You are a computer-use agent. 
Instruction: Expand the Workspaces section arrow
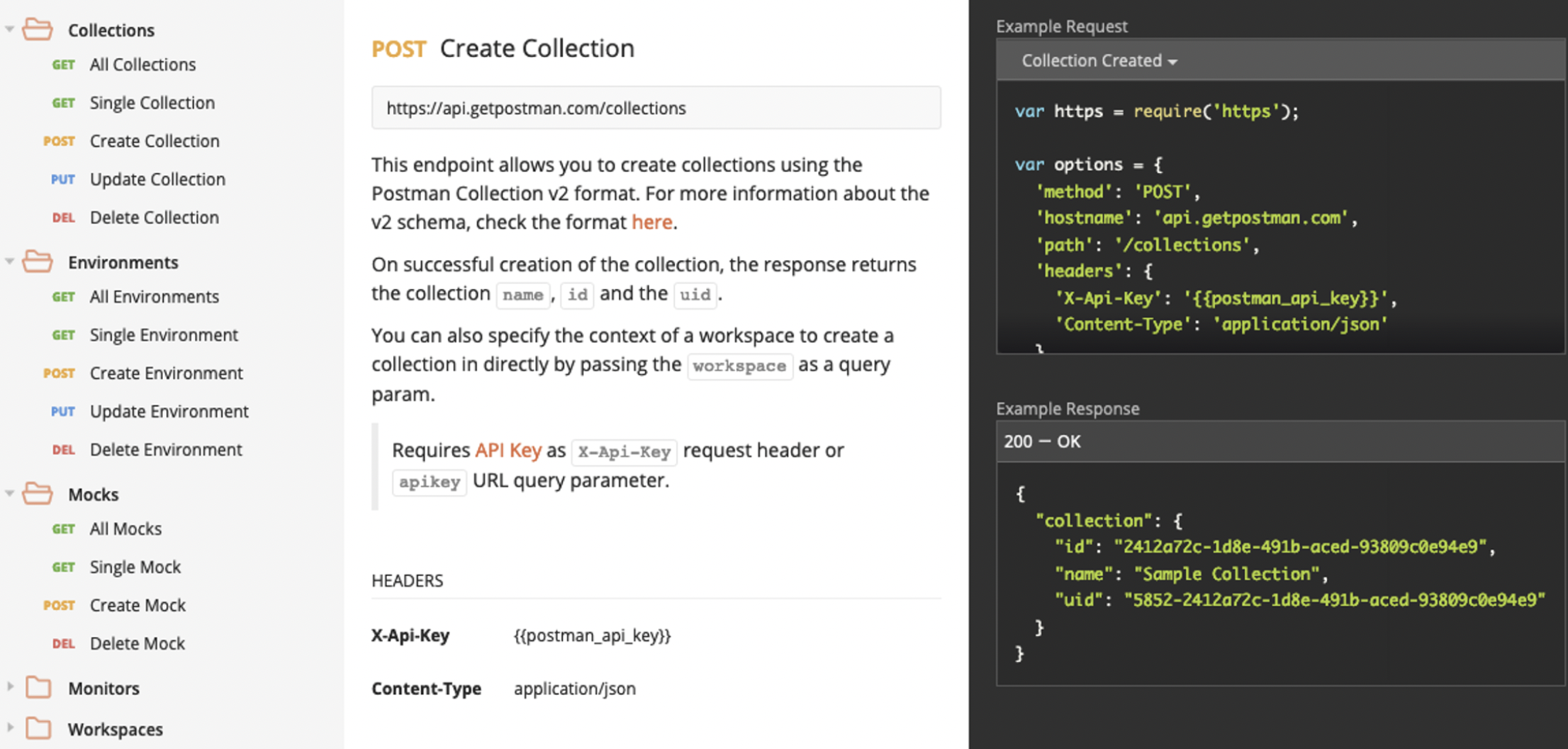pyautogui.click(x=10, y=728)
